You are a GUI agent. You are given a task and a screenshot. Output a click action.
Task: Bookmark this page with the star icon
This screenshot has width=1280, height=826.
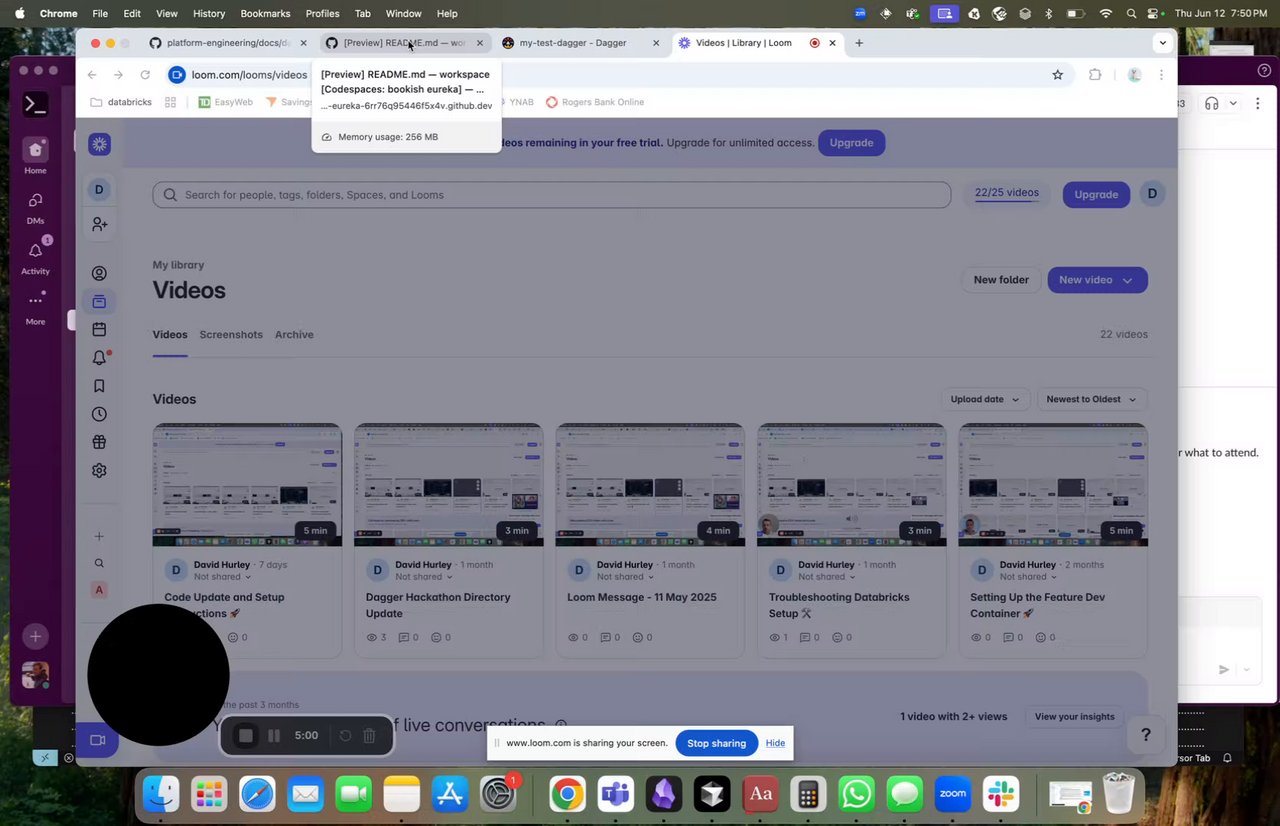click(x=1057, y=75)
